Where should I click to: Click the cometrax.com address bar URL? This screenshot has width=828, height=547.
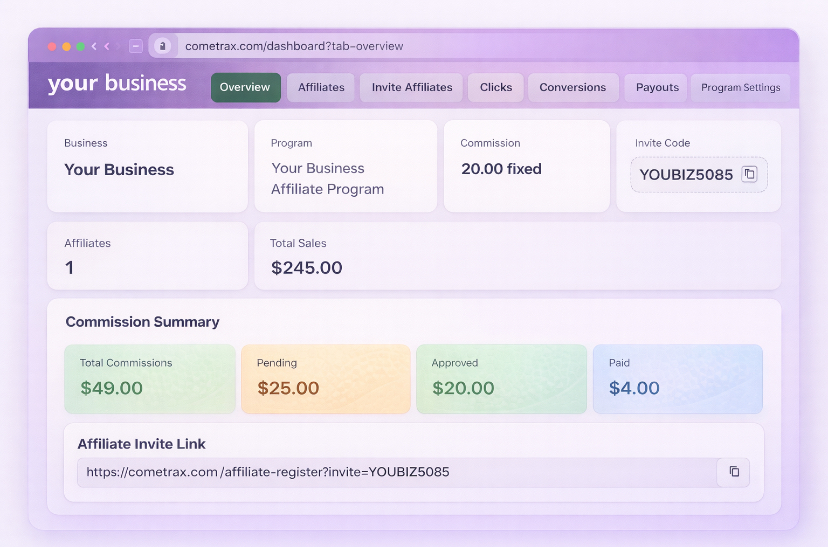click(x=294, y=46)
